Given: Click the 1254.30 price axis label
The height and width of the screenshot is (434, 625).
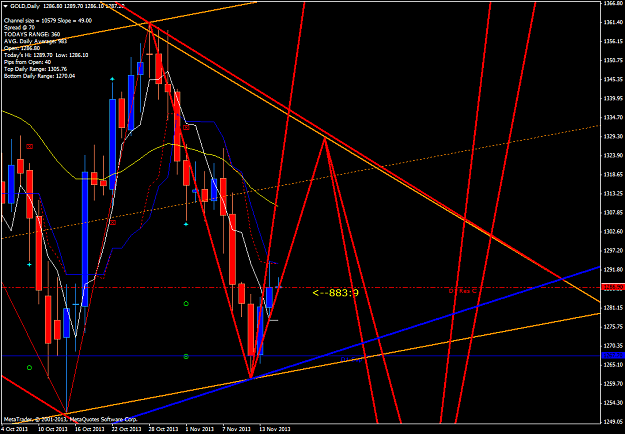Looking at the screenshot, I should tap(613, 403).
